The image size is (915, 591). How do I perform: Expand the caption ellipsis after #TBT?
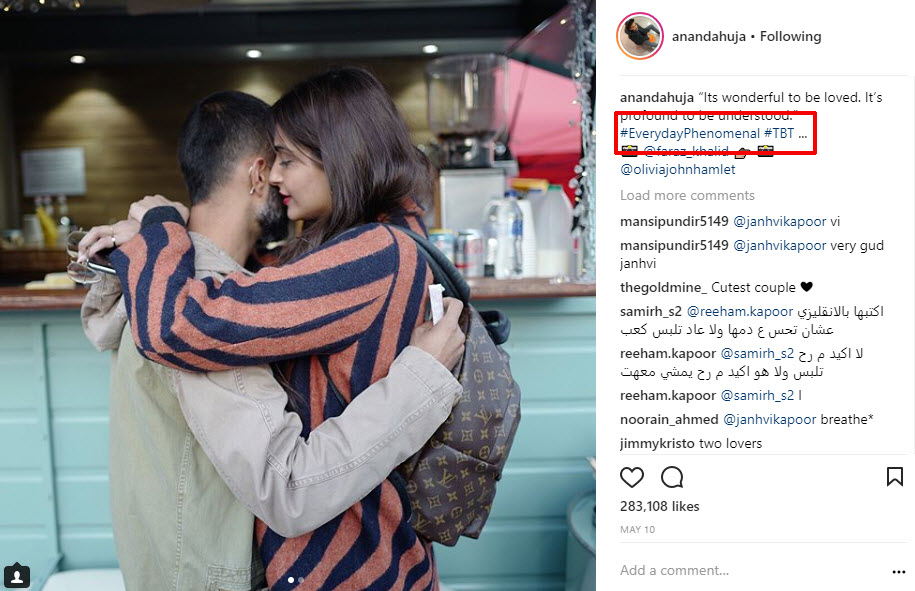point(802,135)
